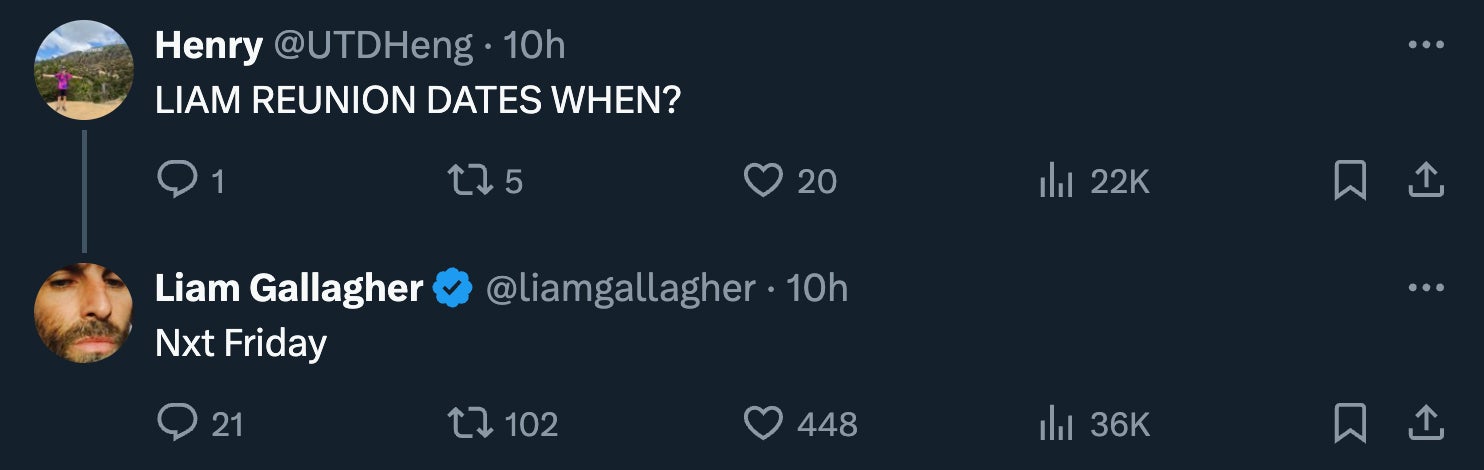Bookmark Liam Gallagher's Nxt Friday tweet

[1350, 424]
